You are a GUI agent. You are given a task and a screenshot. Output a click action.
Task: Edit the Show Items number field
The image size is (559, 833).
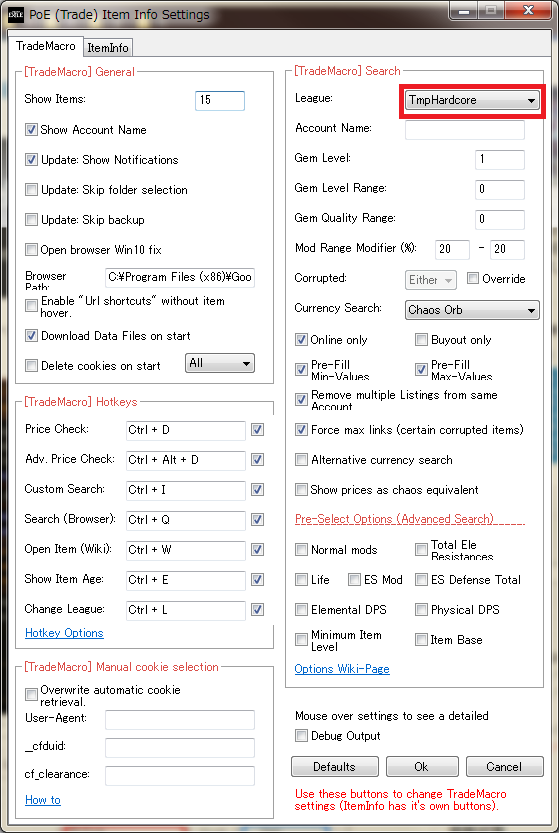pyautogui.click(x=220, y=100)
